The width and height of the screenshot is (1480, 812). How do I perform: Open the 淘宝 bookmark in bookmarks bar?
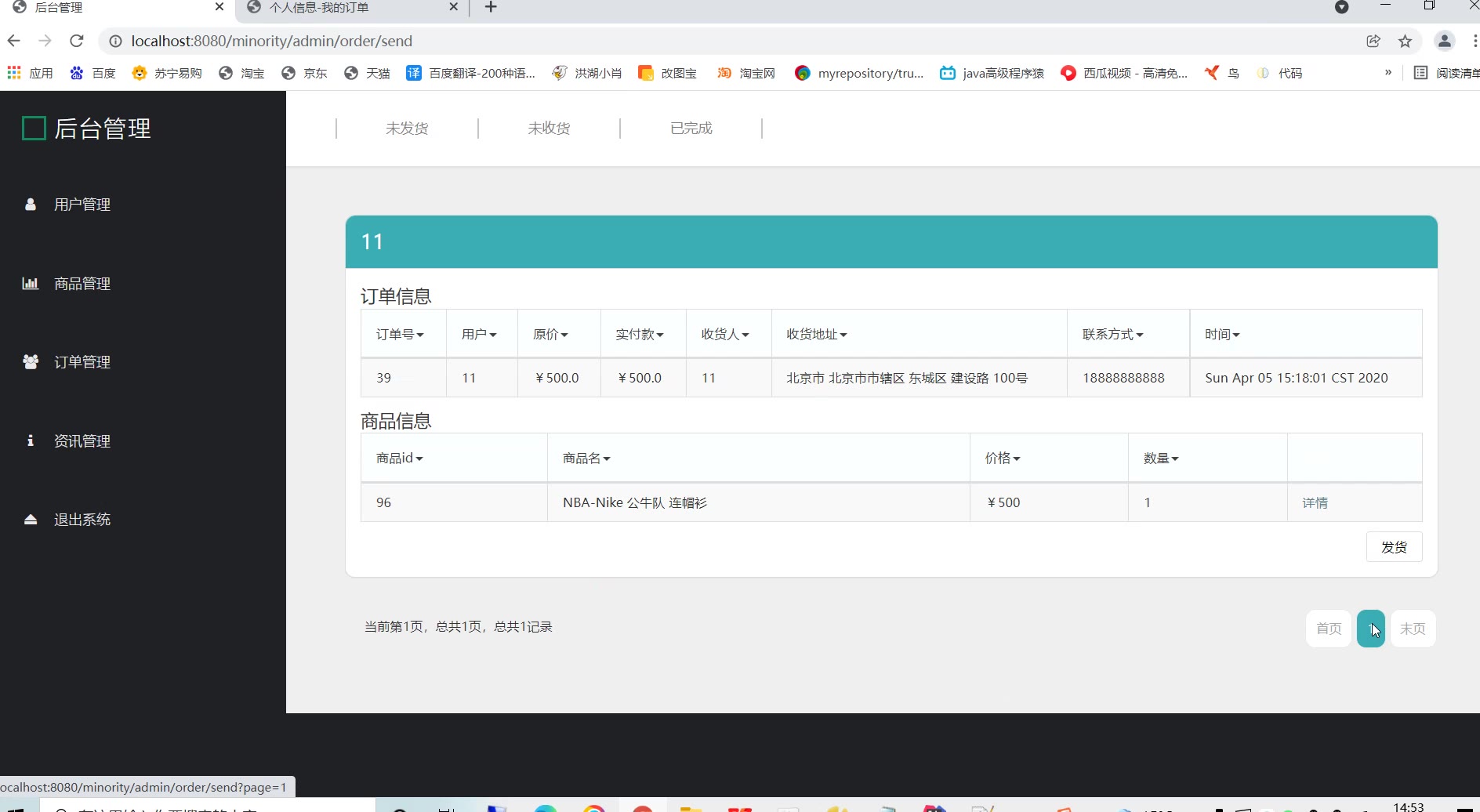coord(242,73)
